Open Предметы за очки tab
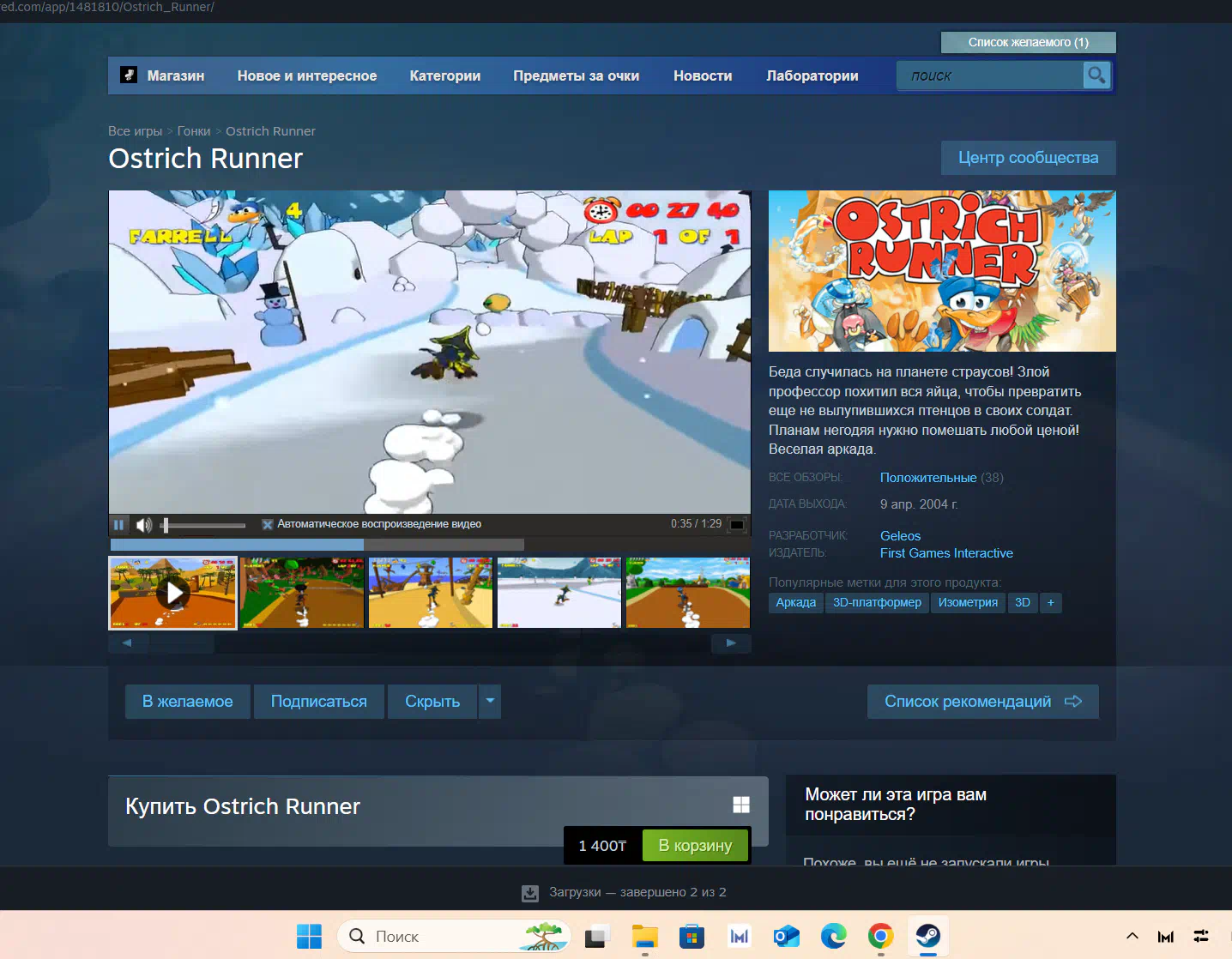The width and height of the screenshot is (1232, 959). [x=577, y=75]
